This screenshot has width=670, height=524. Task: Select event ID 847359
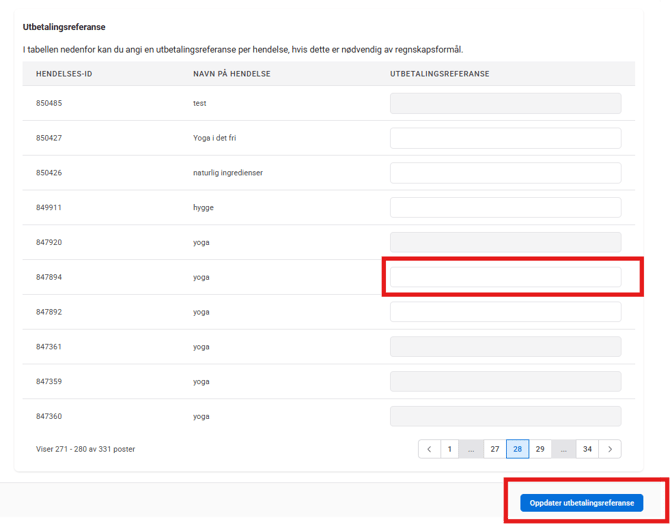(49, 381)
